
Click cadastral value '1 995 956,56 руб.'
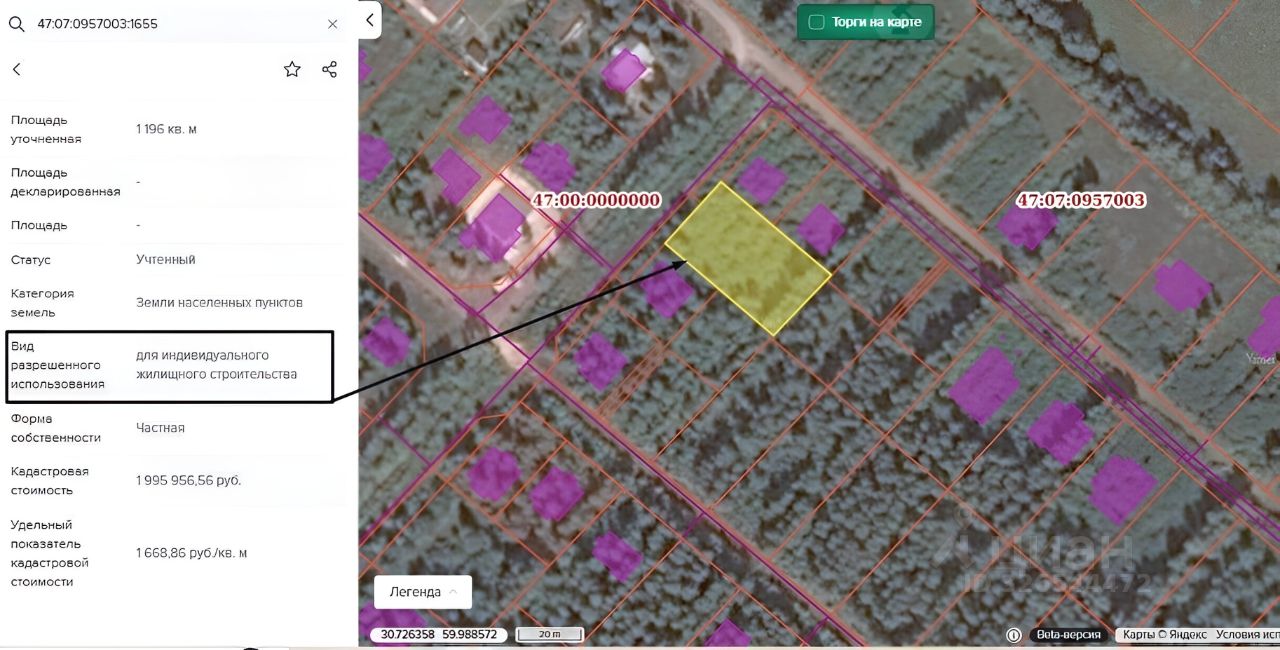189,481
